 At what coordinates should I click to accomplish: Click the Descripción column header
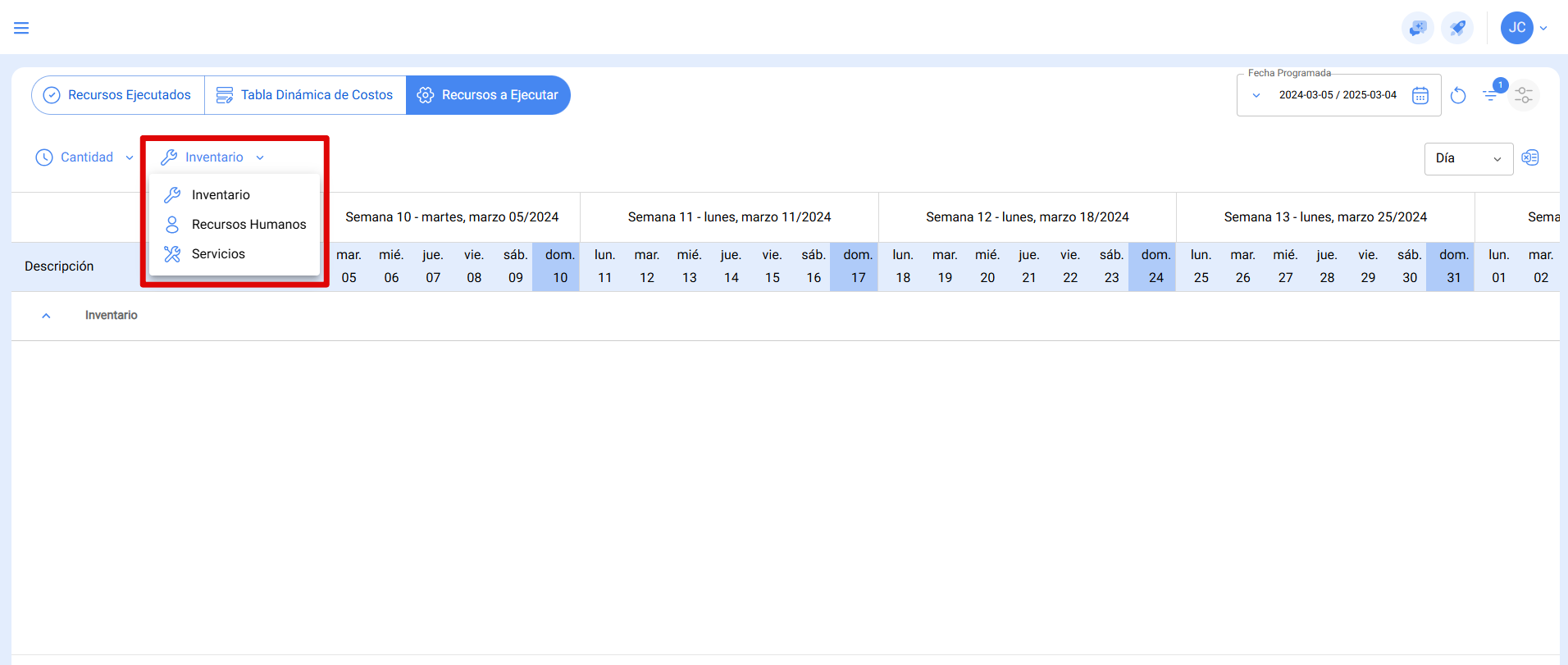[59, 266]
